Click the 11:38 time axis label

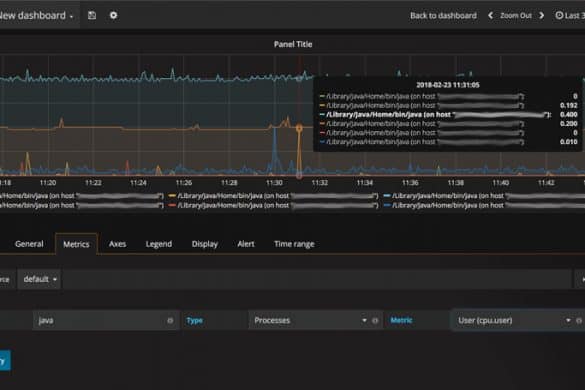[456, 182]
